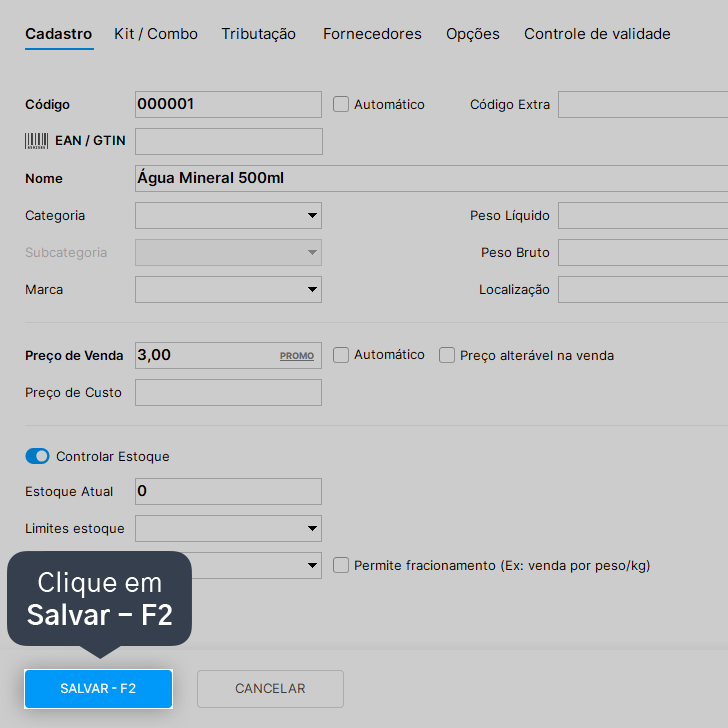Click the Preço de Venda field with 3,00
Screen dimensions: 728x728
coord(228,356)
